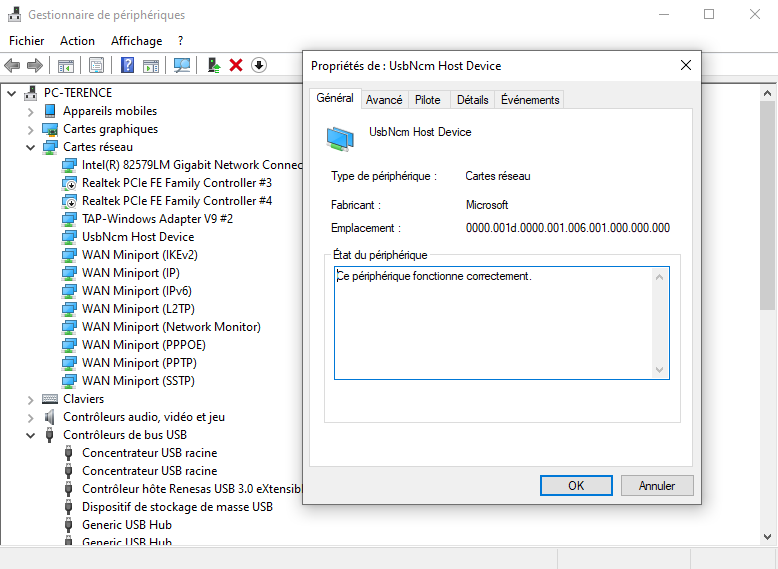The width and height of the screenshot is (778, 569).
Task: Switch to the Événements tab
Action: coord(530,100)
